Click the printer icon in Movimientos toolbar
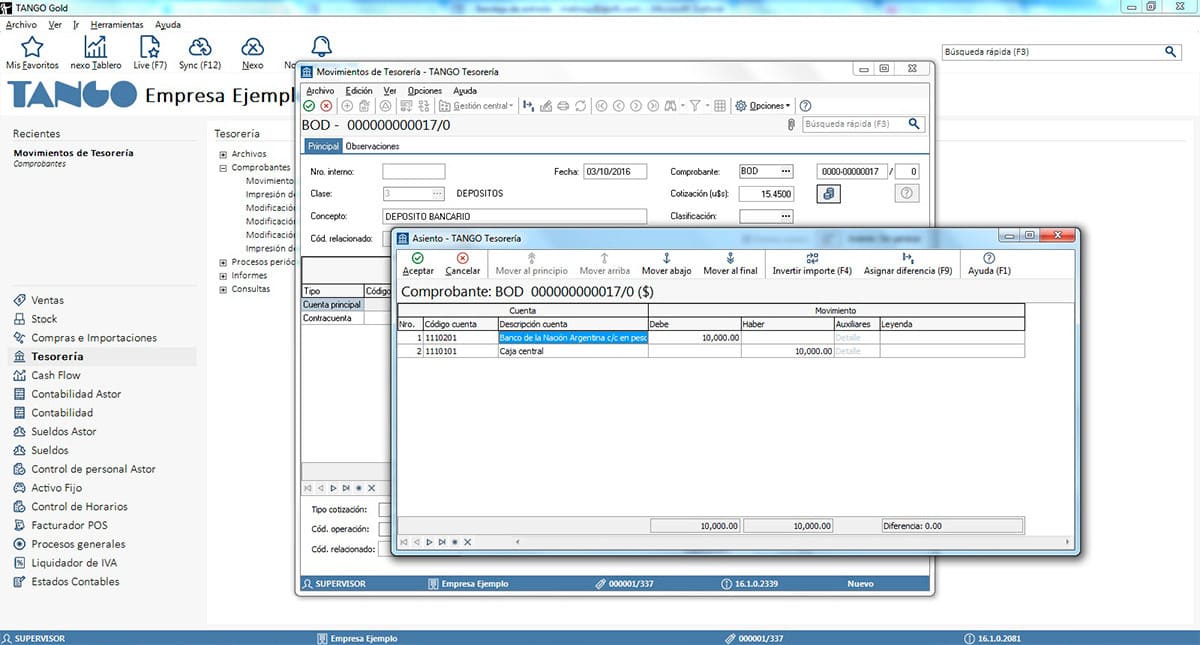Screen dimensions: 1200x645 (x=563, y=106)
